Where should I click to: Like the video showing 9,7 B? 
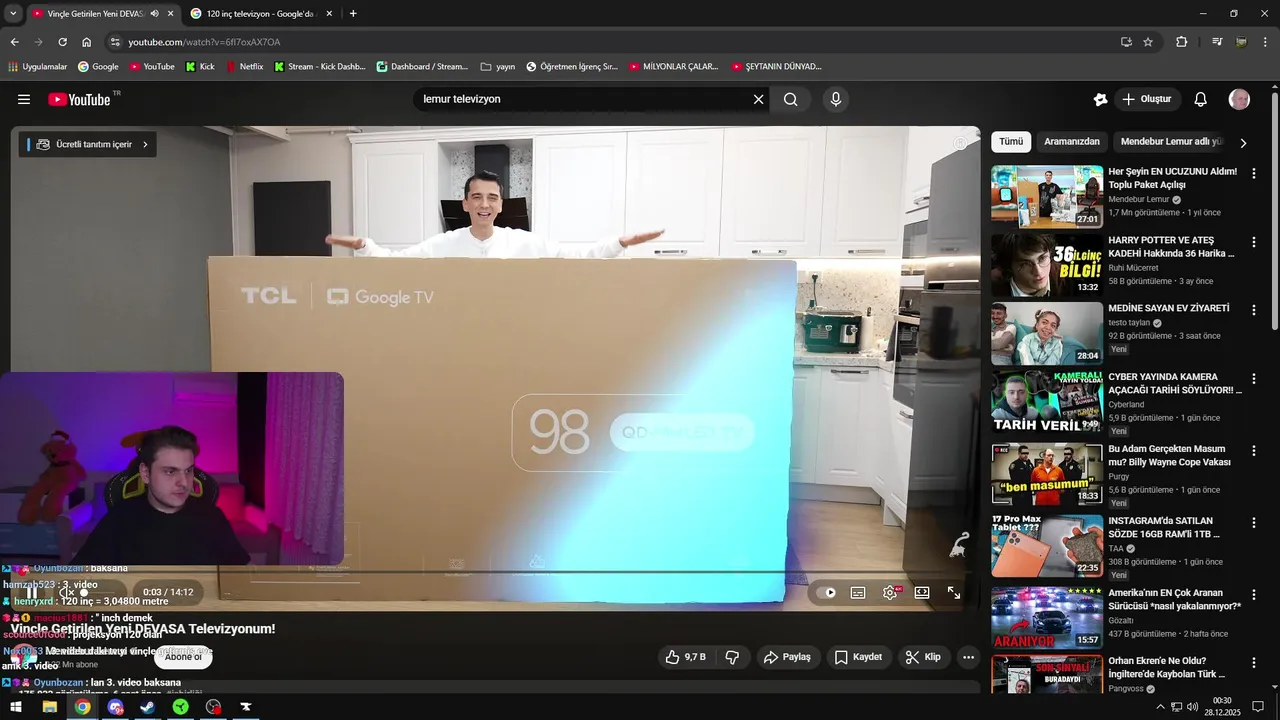point(685,657)
